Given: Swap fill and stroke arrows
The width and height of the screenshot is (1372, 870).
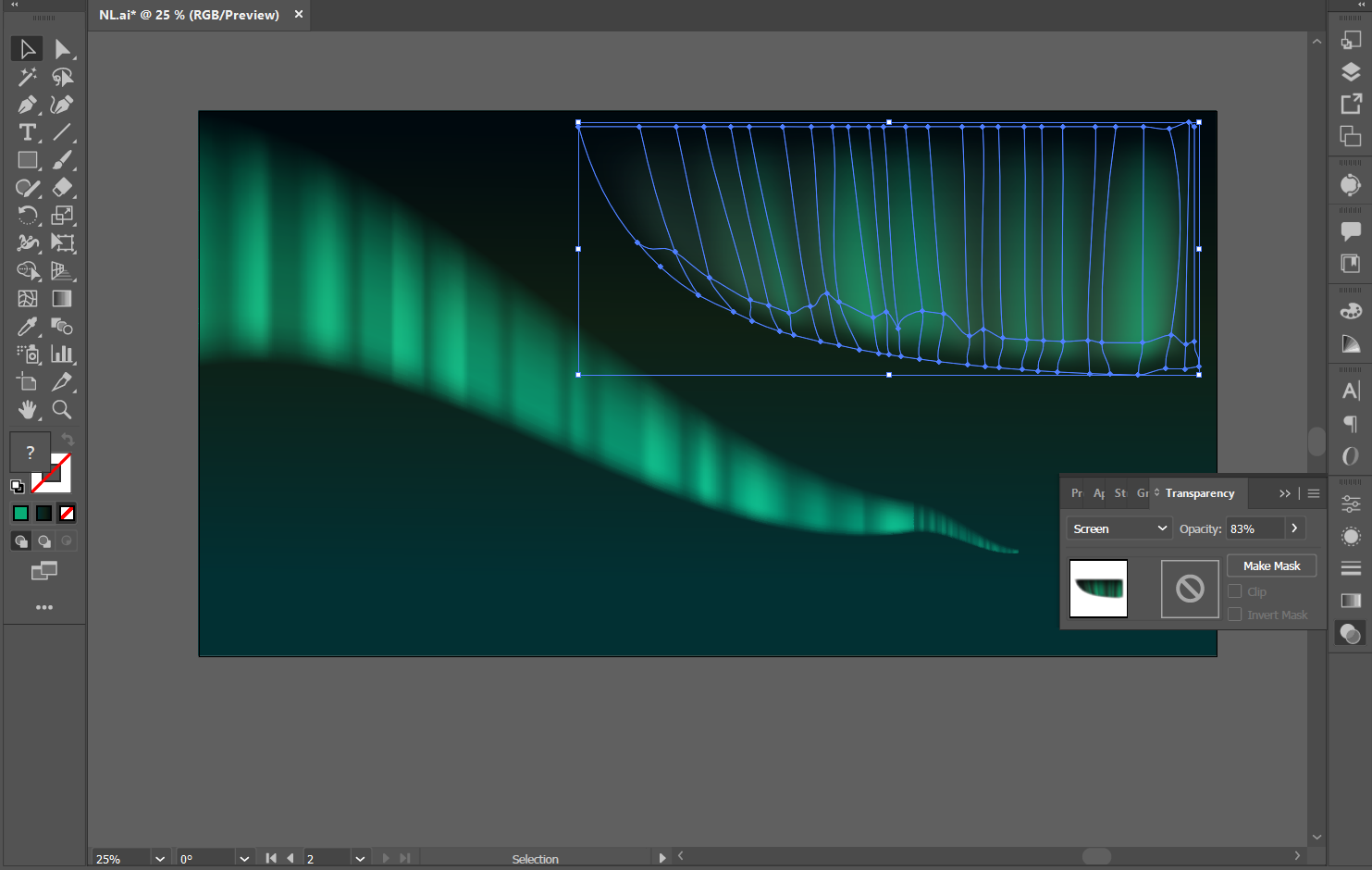Looking at the screenshot, I should [68, 440].
